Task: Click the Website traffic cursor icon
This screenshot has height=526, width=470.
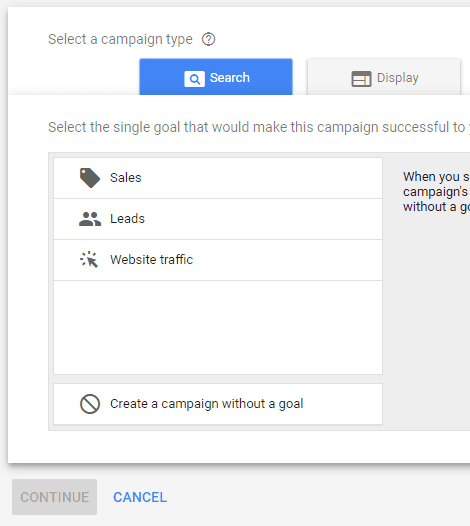Action: coord(89,260)
